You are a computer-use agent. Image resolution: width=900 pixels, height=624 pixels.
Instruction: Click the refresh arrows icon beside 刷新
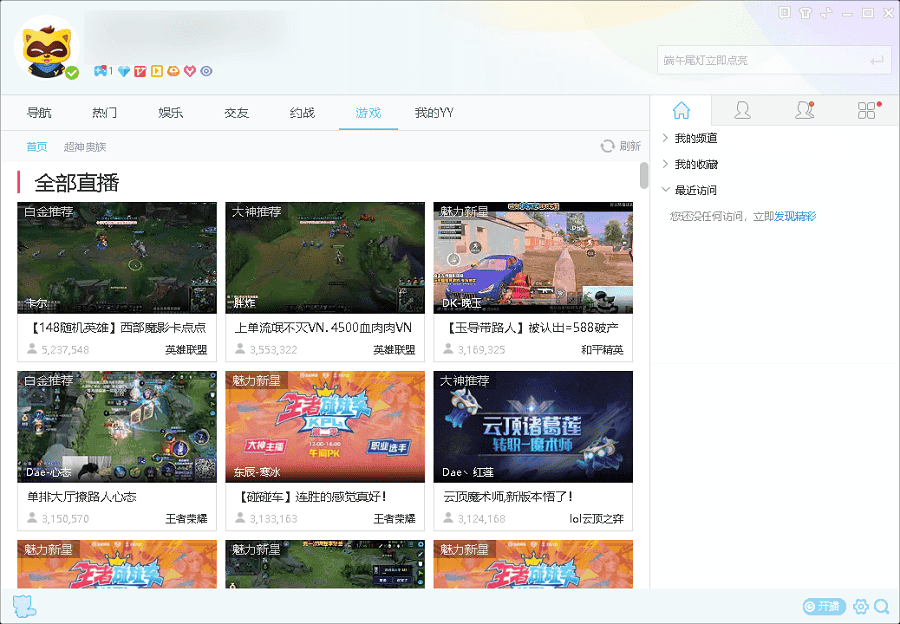click(x=607, y=146)
